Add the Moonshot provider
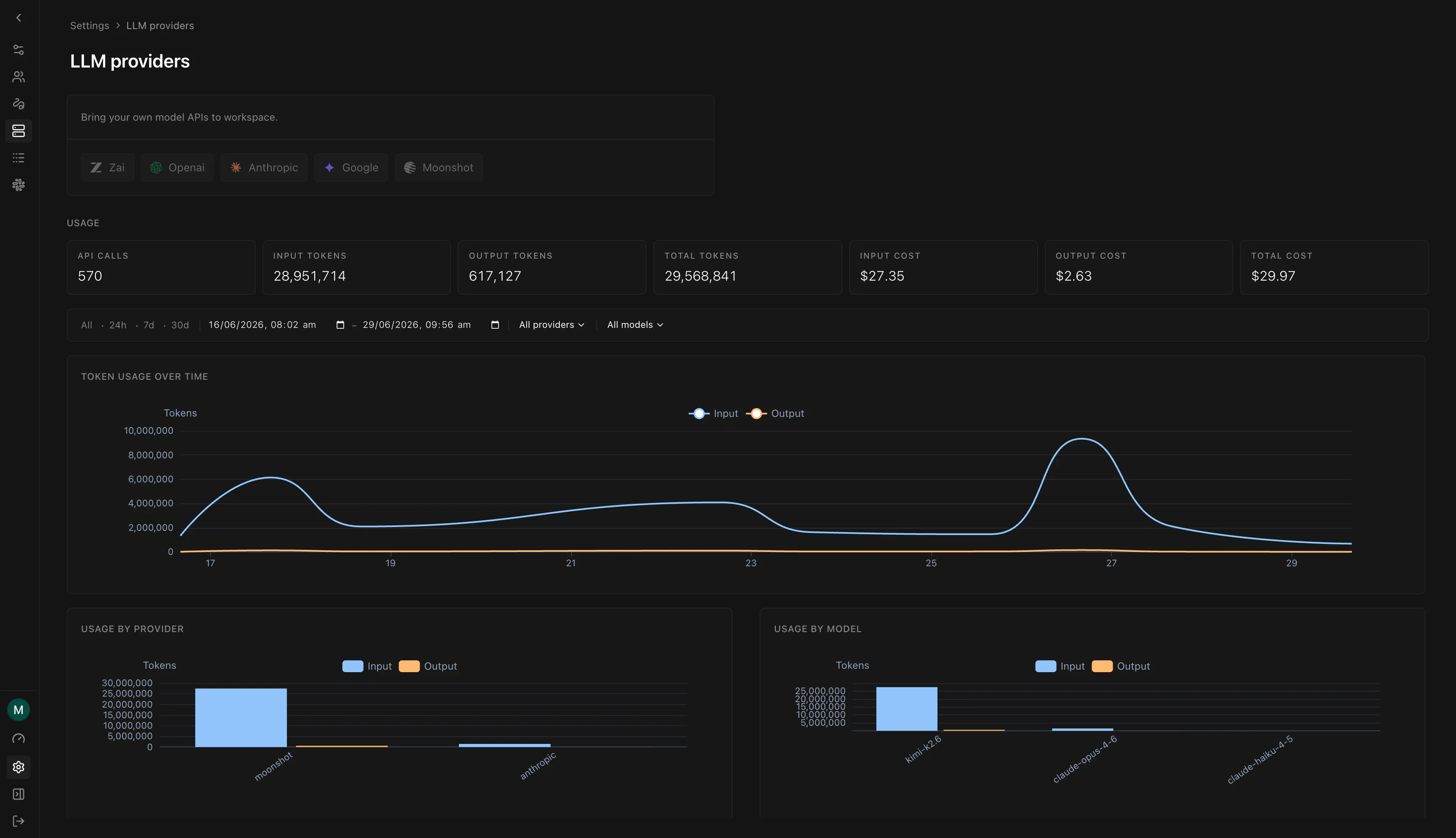Viewport: 1456px width, 838px height. (438, 168)
